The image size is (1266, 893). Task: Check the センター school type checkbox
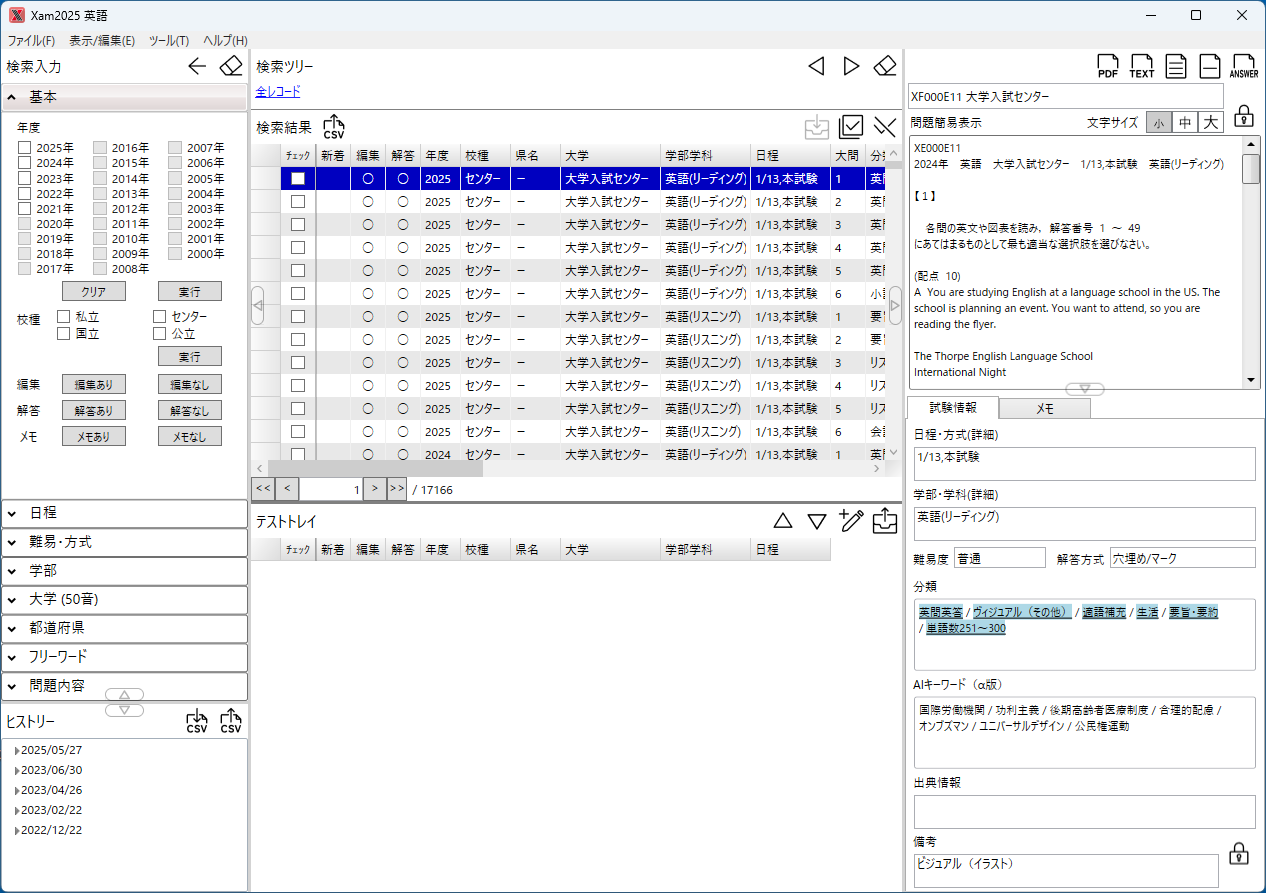(x=159, y=317)
